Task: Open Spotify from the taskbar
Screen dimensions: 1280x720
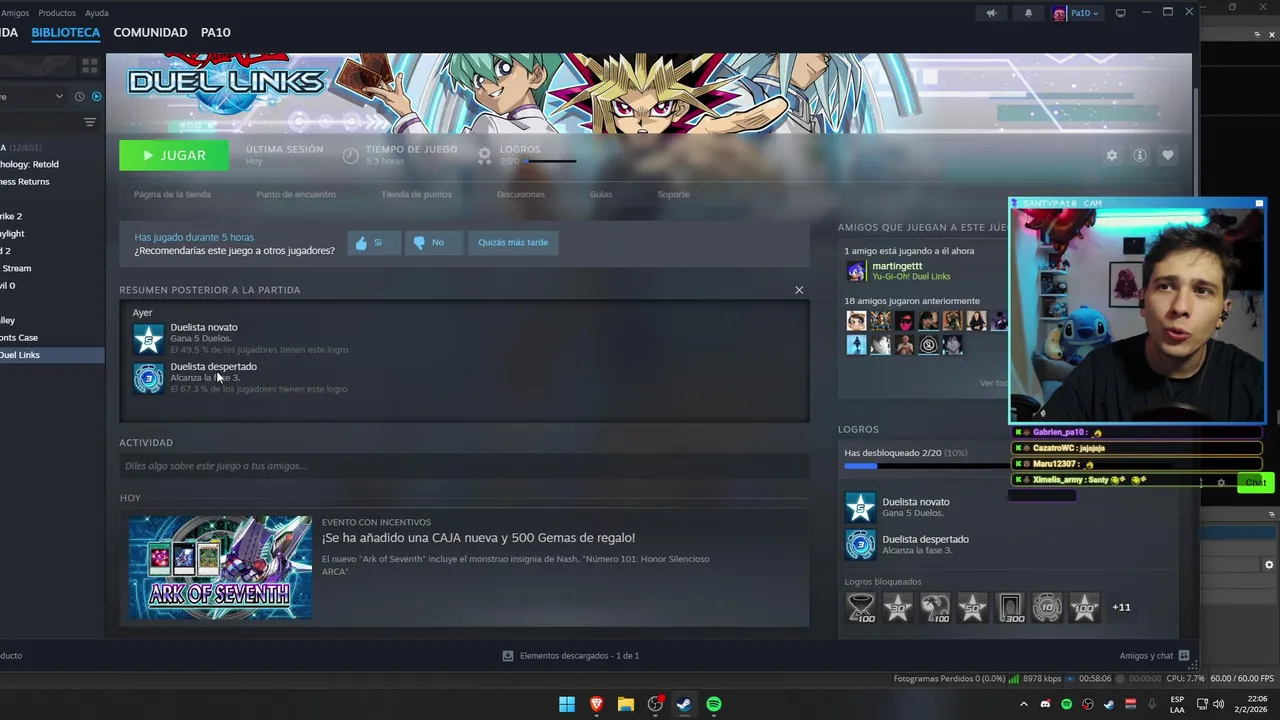Action: (x=714, y=704)
